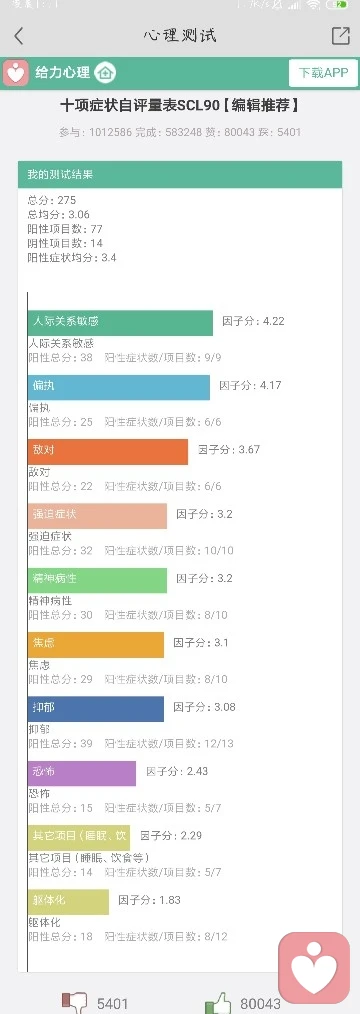Click the 下载APP button
This screenshot has width=360, height=1014.
[323, 72]
